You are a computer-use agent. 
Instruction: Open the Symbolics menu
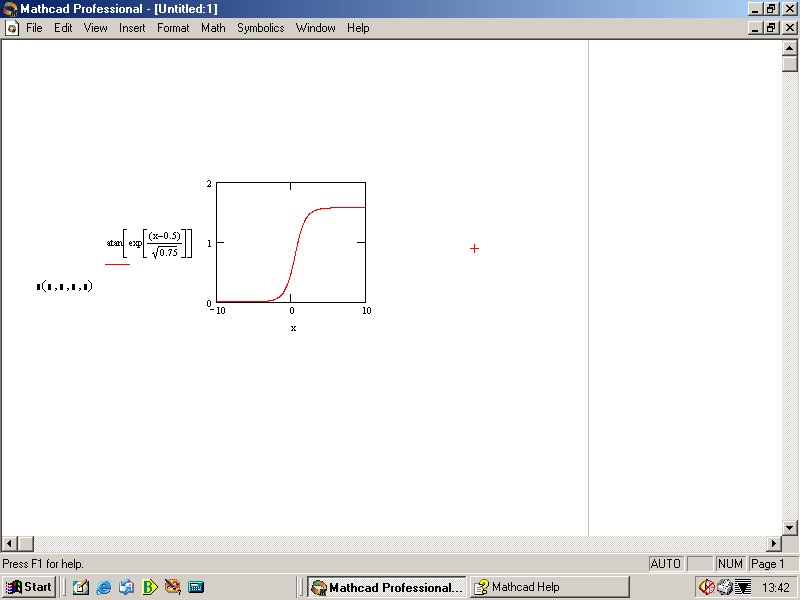point(260,28)
